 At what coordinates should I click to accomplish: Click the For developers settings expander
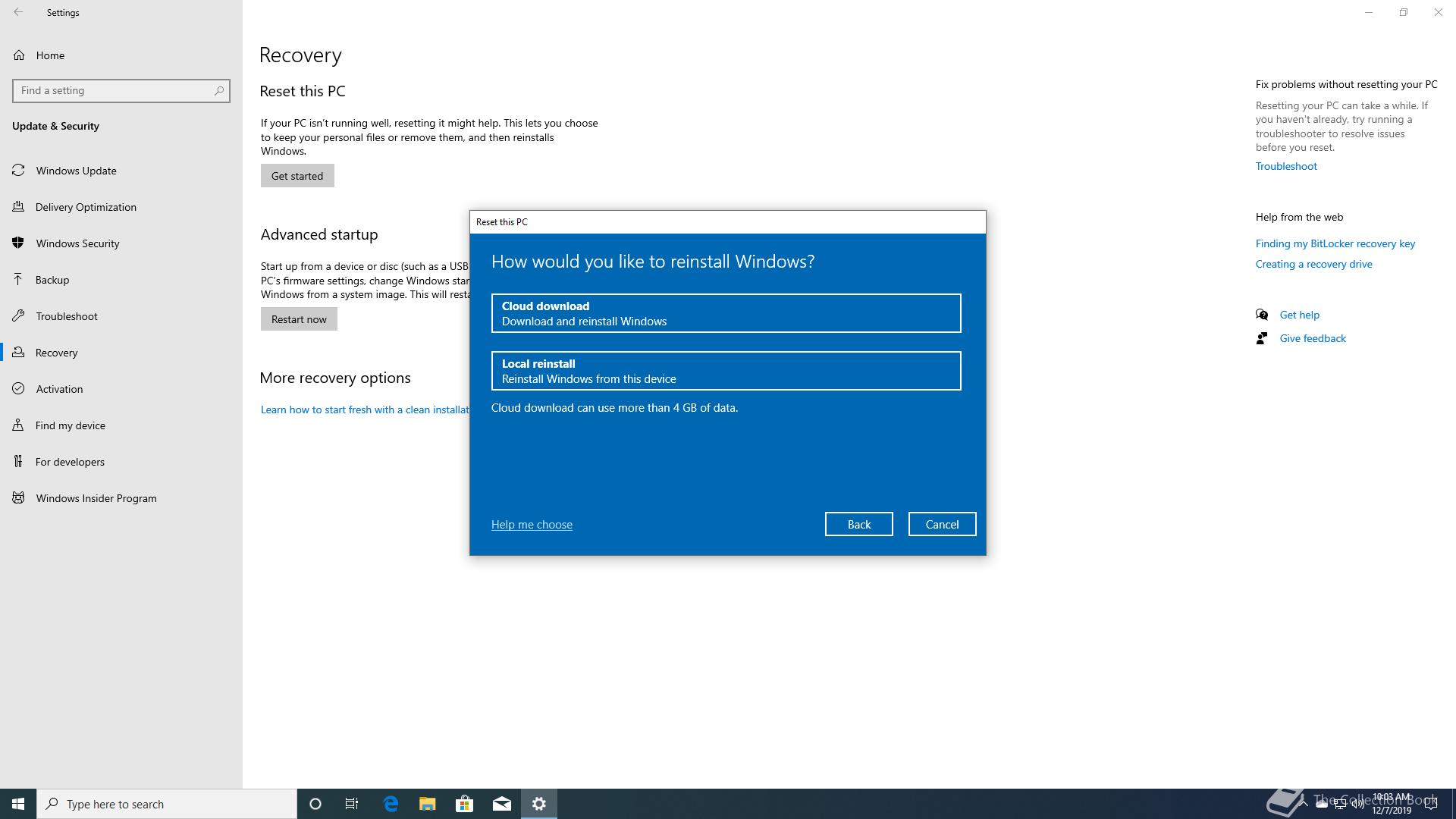pos(120,461)
